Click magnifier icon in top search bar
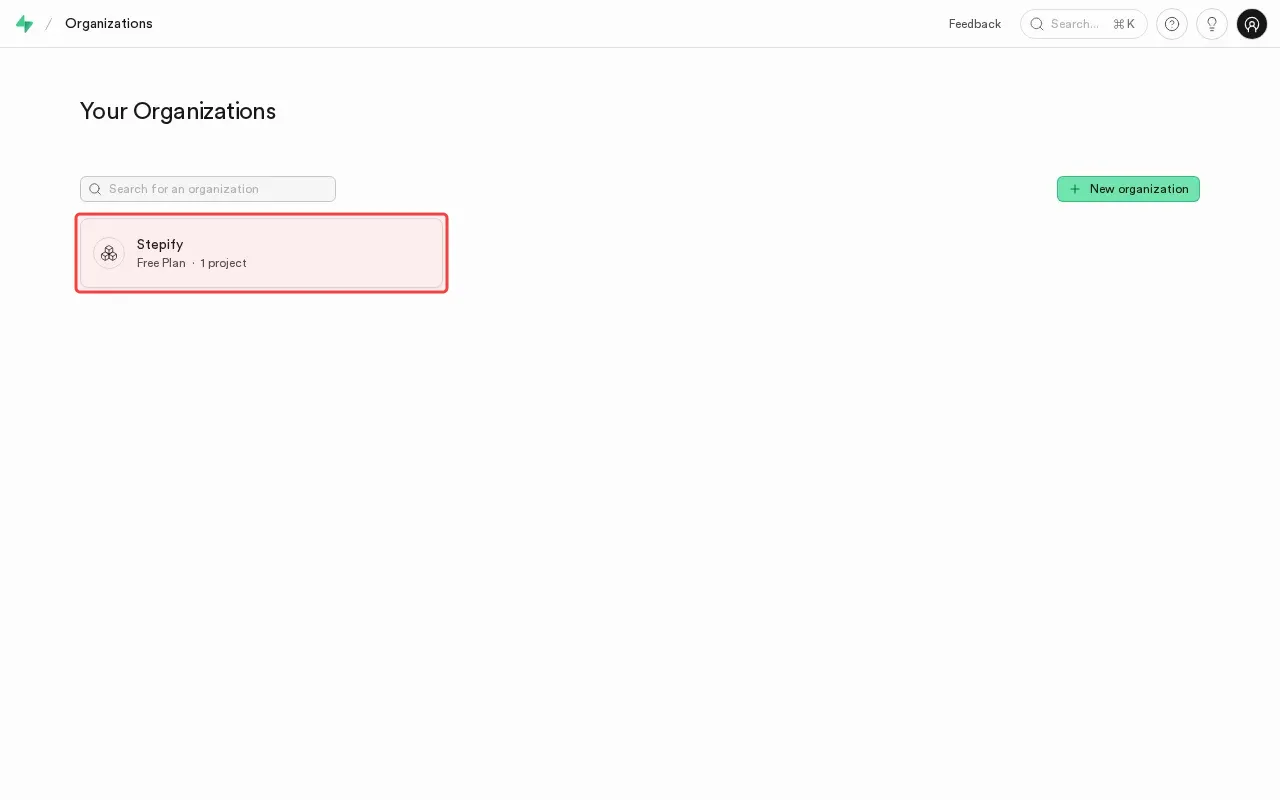Viewport: 1280px width, 800px height. 1037,24
